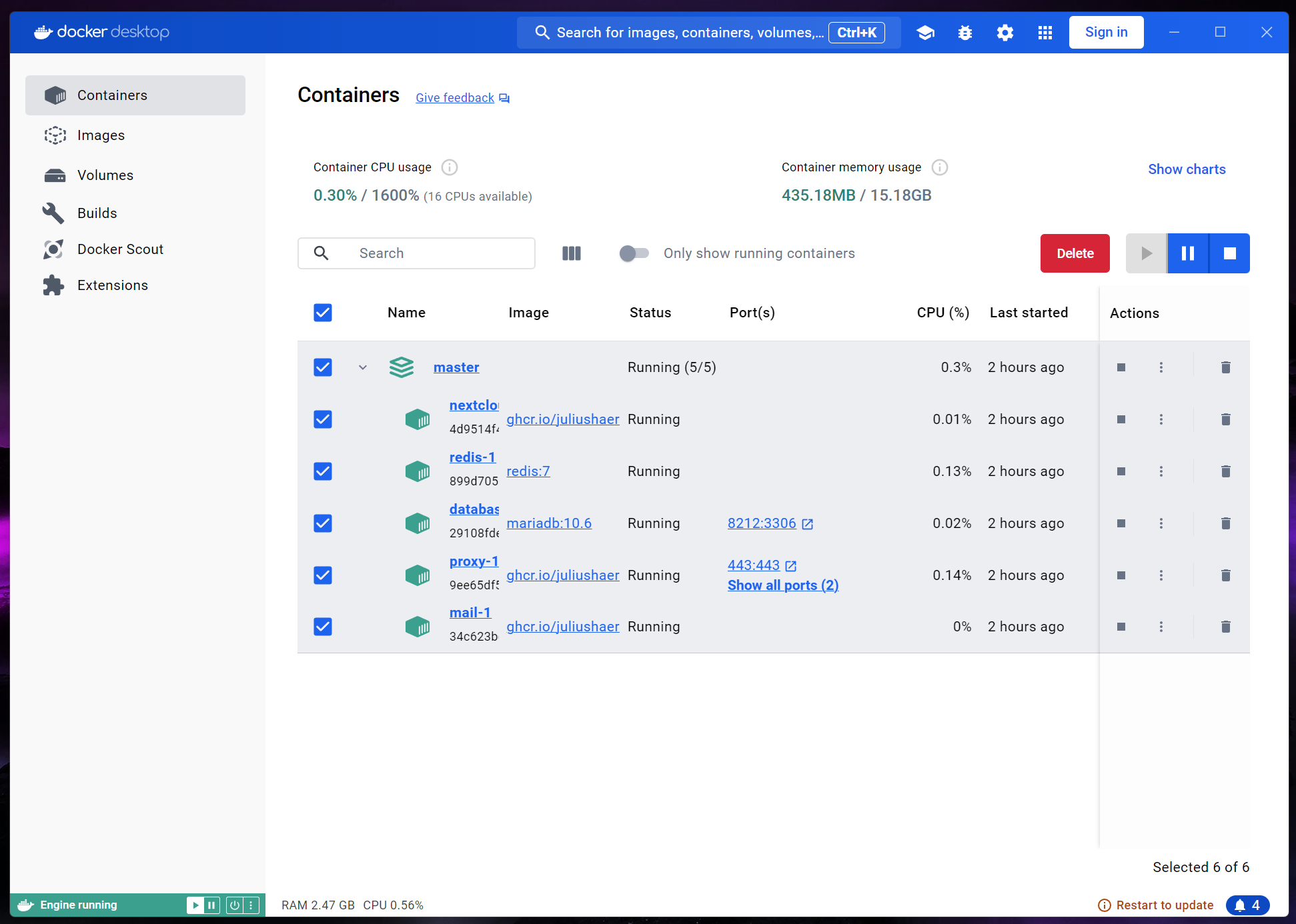Screen dimensions: 1296x924
Task: Click the notifications bell badge
Action: 1247,905
